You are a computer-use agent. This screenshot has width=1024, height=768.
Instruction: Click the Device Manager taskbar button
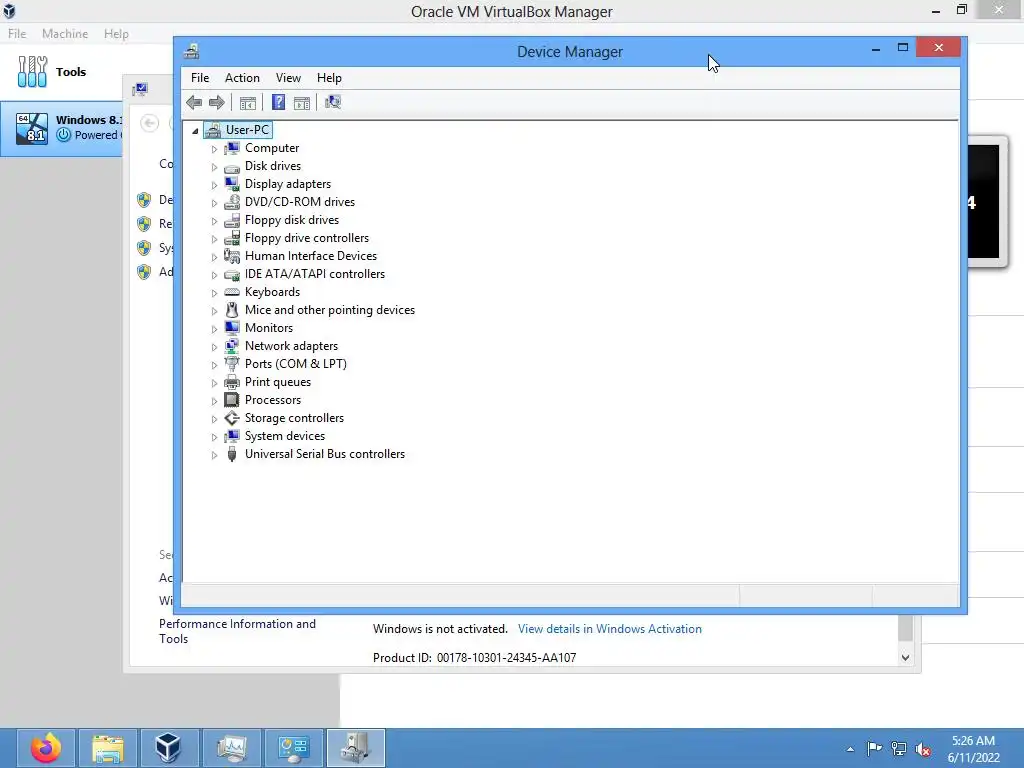click(x=356, y=748)
